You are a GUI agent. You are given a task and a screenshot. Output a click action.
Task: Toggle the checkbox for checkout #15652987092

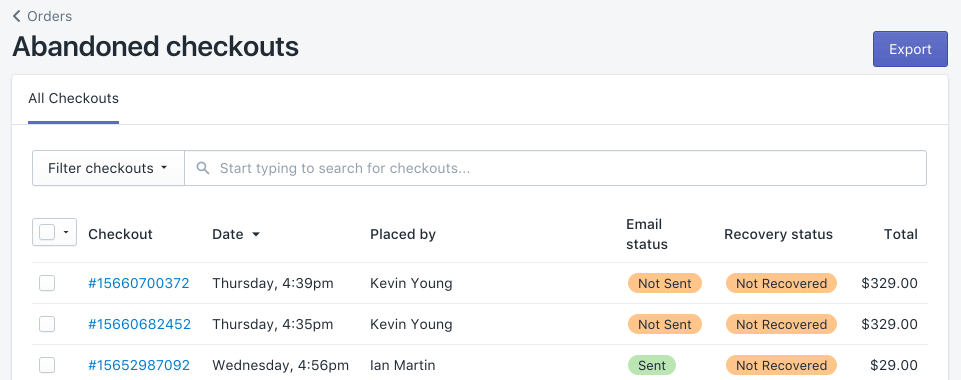(47, 365)
